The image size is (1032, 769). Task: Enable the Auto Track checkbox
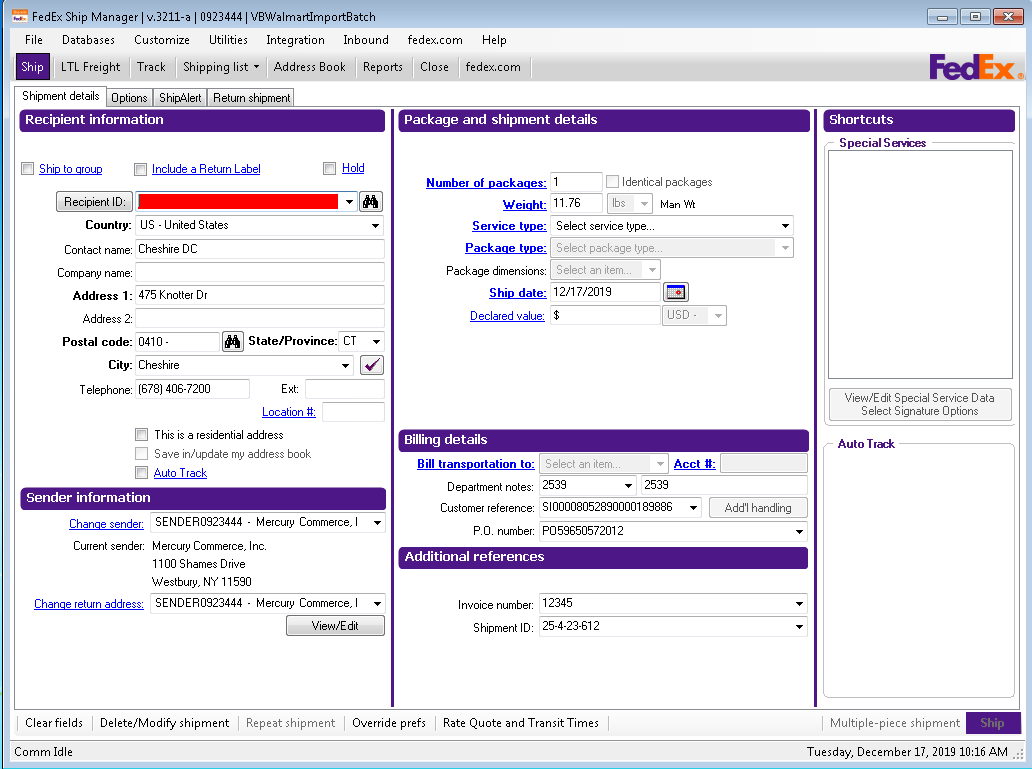click(x=141, y=472)
